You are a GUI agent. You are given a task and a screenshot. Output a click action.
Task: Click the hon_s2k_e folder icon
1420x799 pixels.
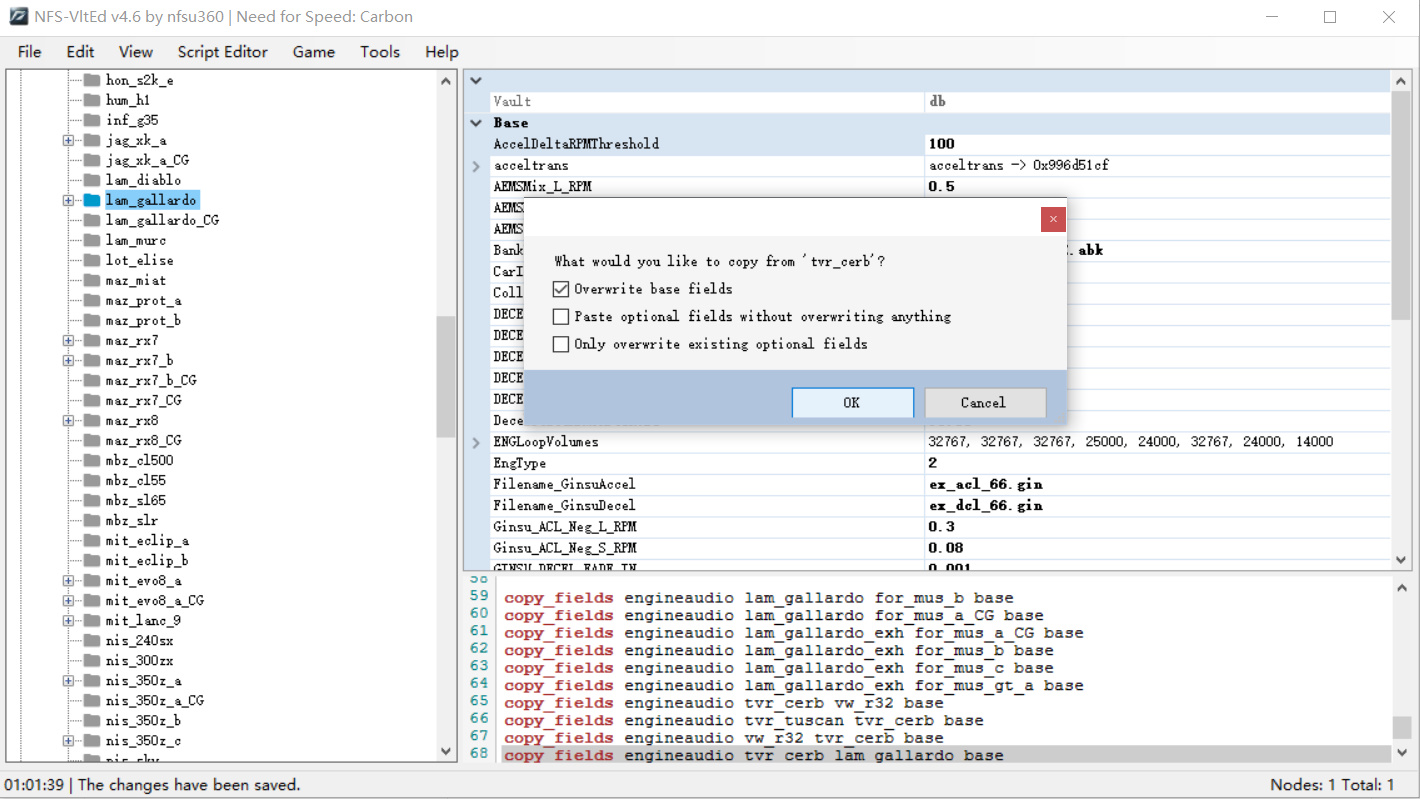92,80
